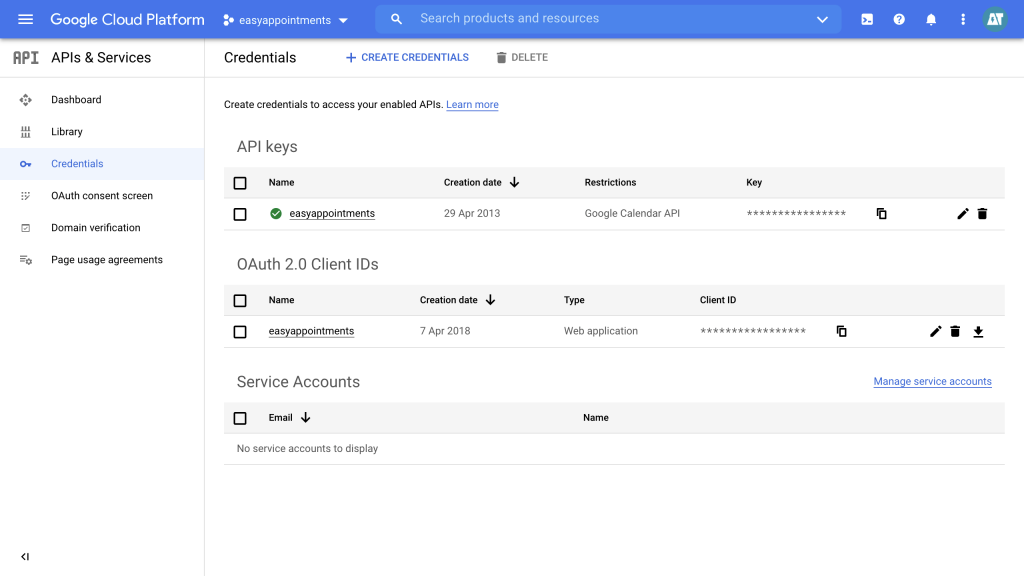Viewport: 1024px width, 576px height.
Task: Collapse the sidebar with bottom arrow icon
Action: click(25, 556)
